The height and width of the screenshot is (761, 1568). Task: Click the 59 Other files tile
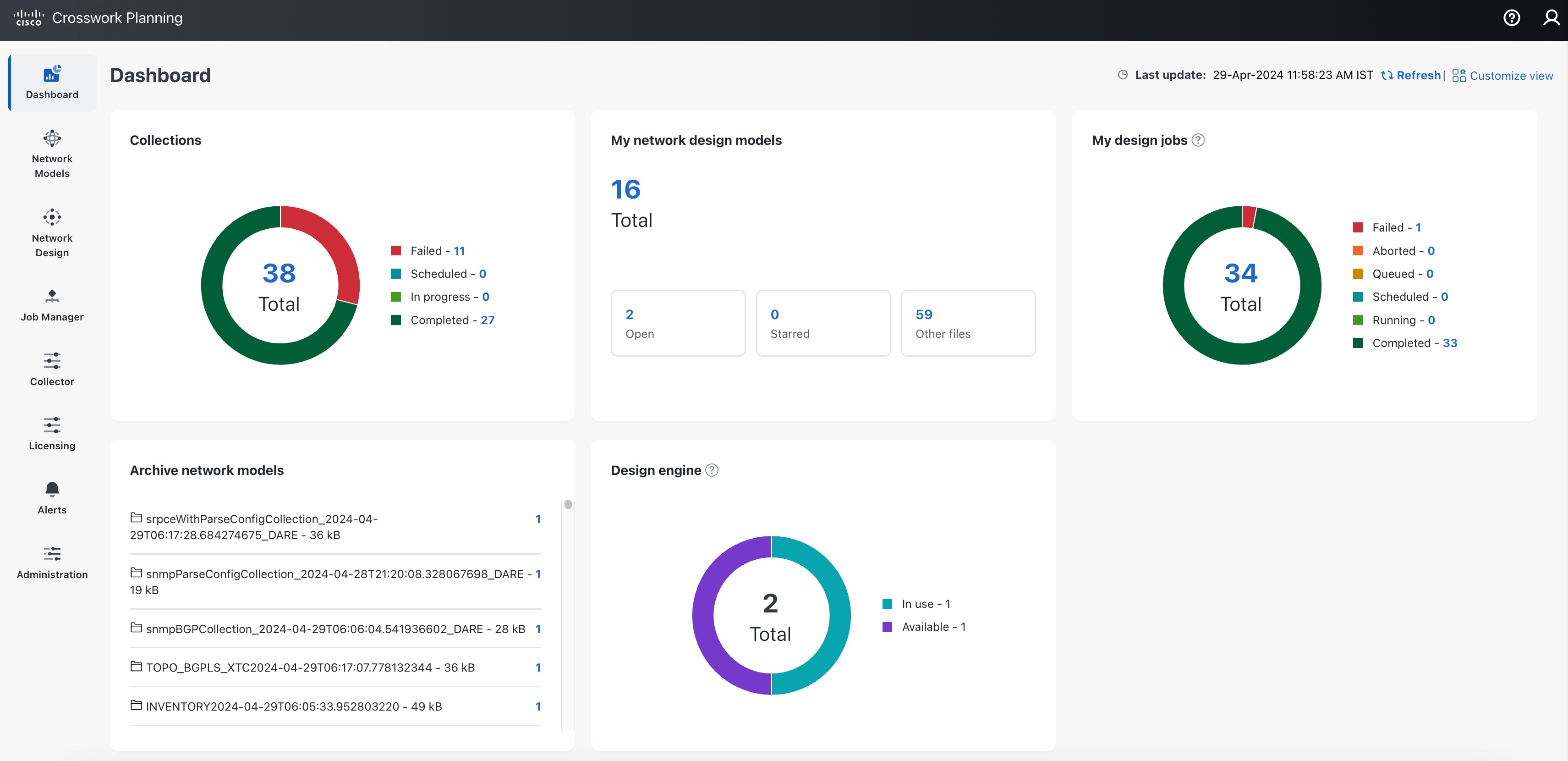click(x=967, y=323)
